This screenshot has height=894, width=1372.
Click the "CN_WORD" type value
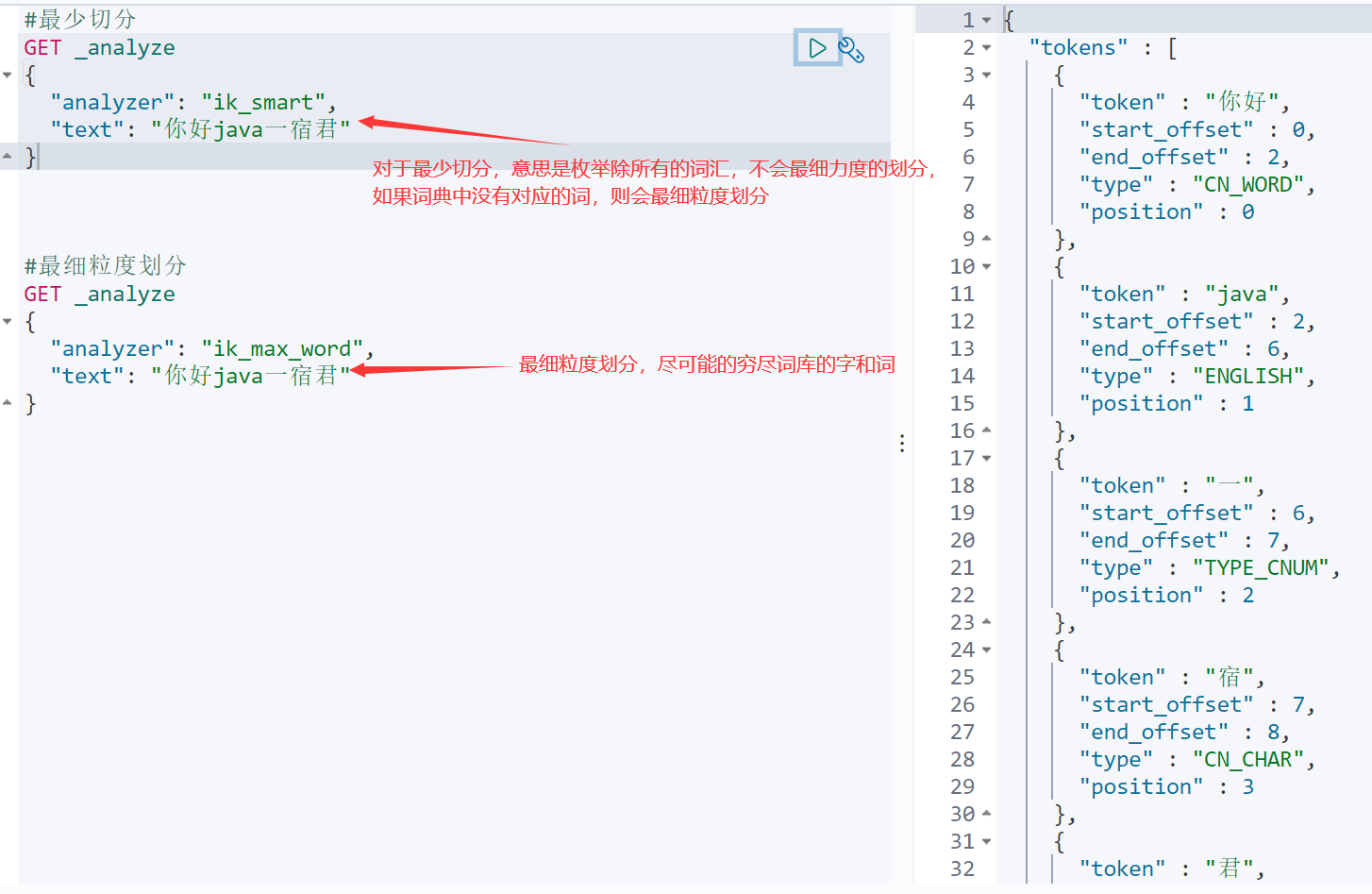1248,184
